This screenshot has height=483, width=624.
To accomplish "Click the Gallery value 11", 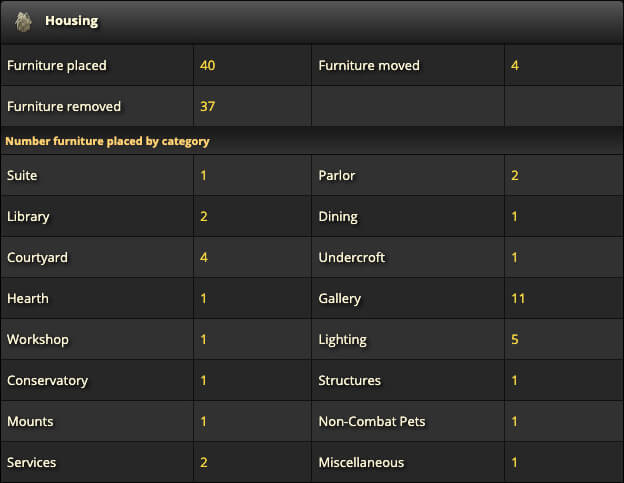I will pos(518,298).
